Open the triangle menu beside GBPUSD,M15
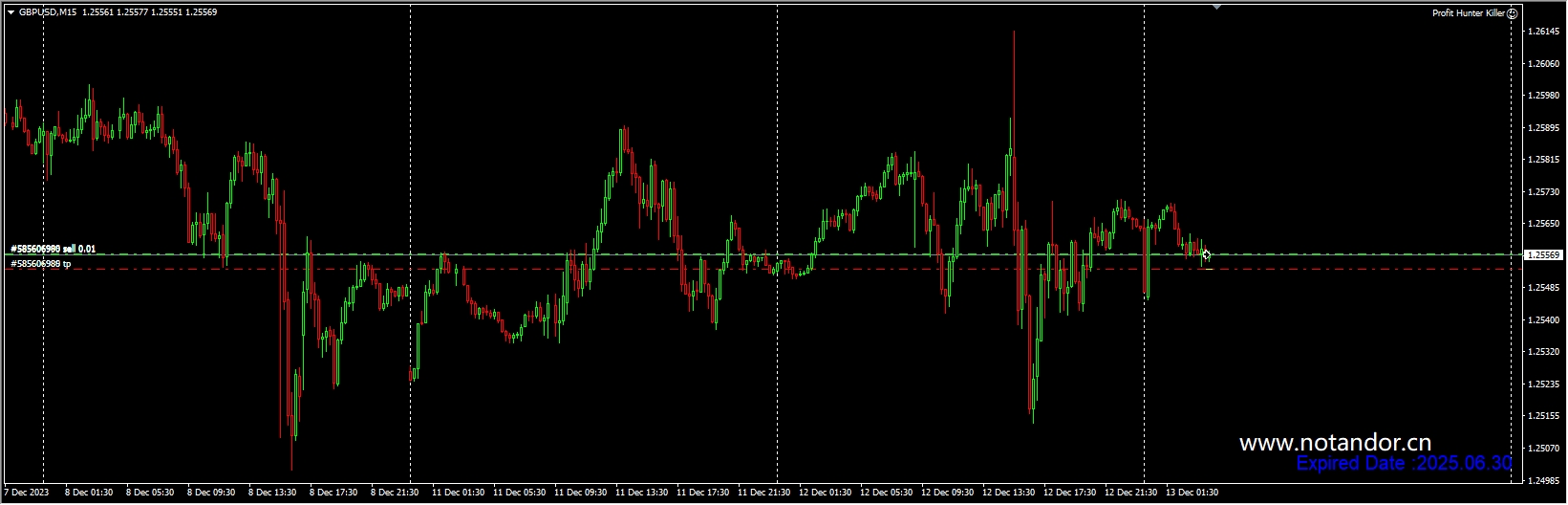 pos(11,12)
